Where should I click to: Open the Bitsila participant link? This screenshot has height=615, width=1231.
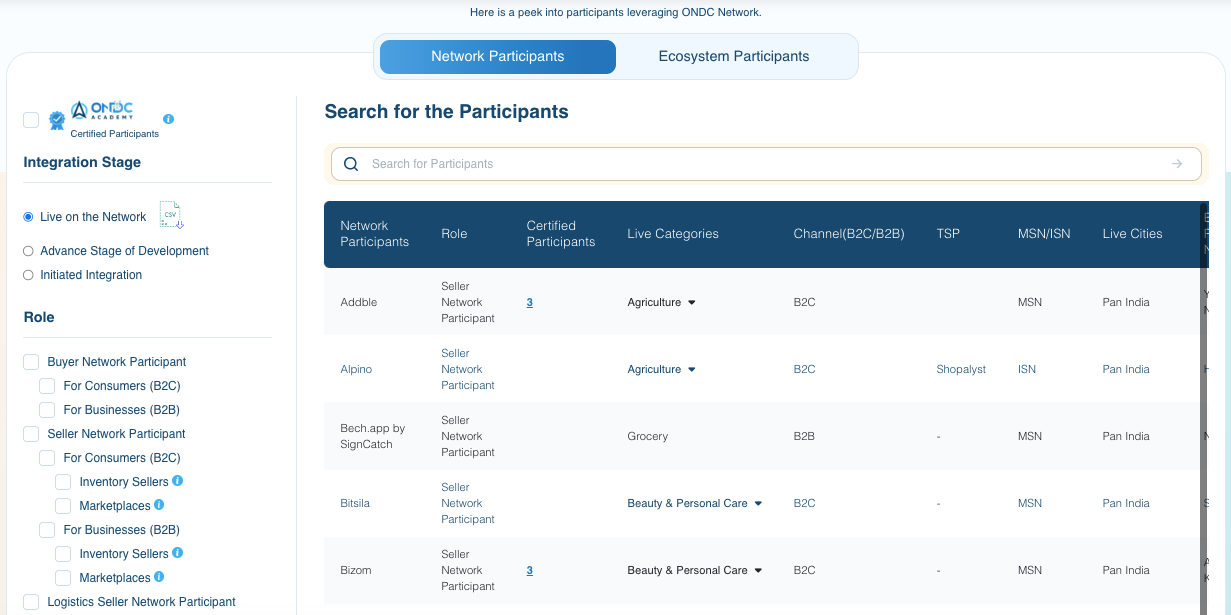click(355, 503)
